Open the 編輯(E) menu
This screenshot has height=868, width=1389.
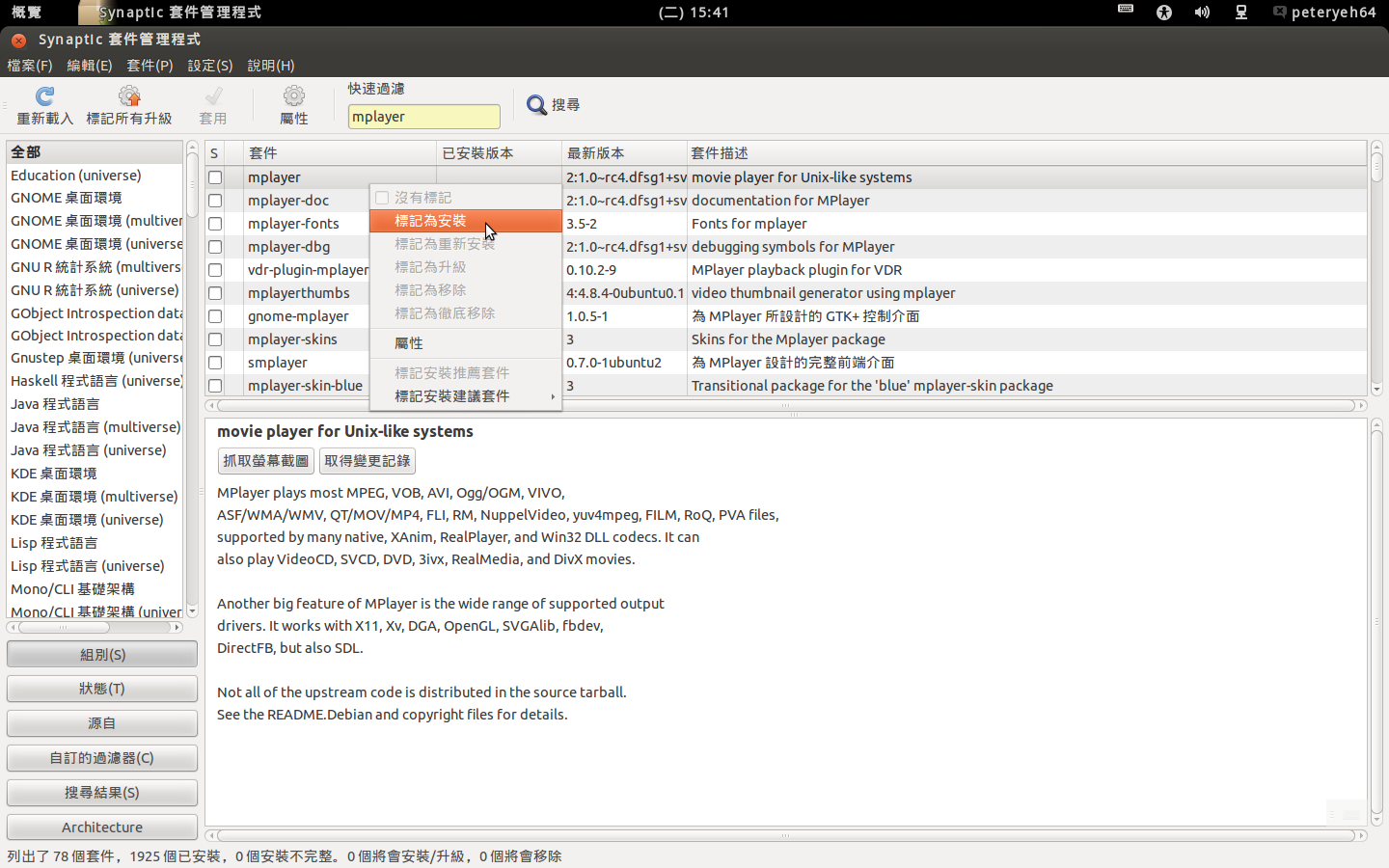(x=90, y=66)
